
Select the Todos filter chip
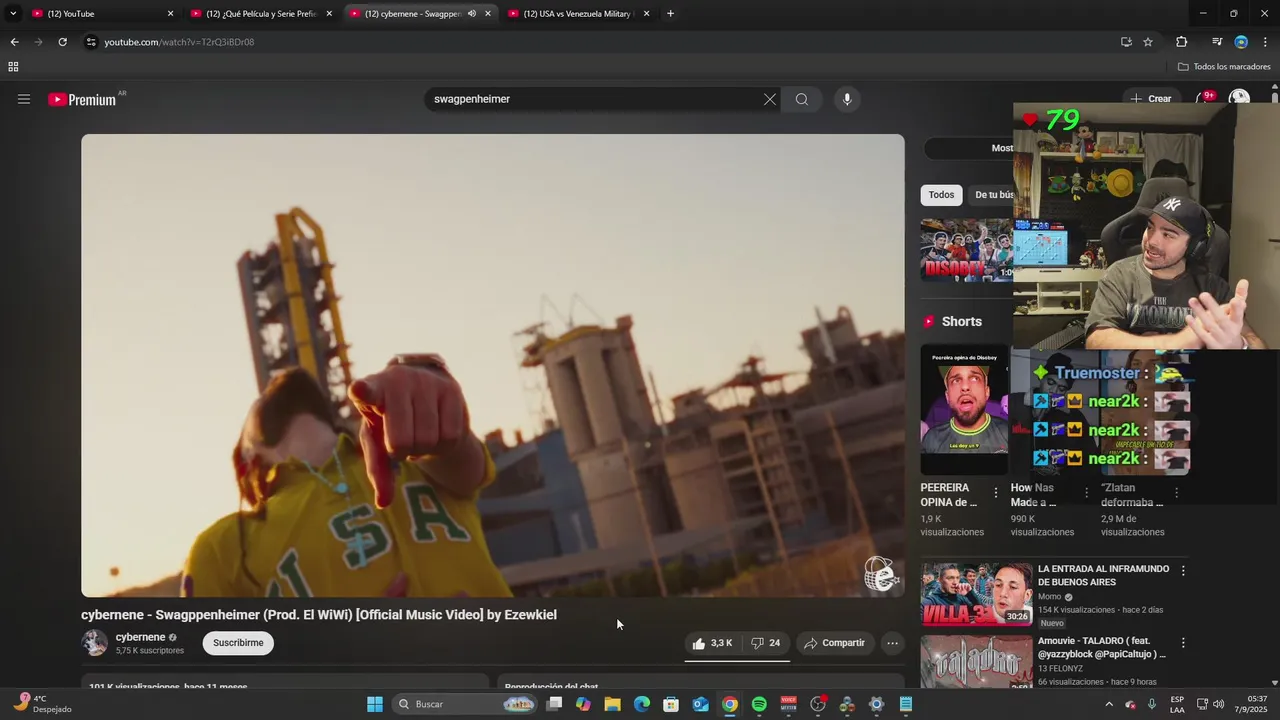point(941,195)
